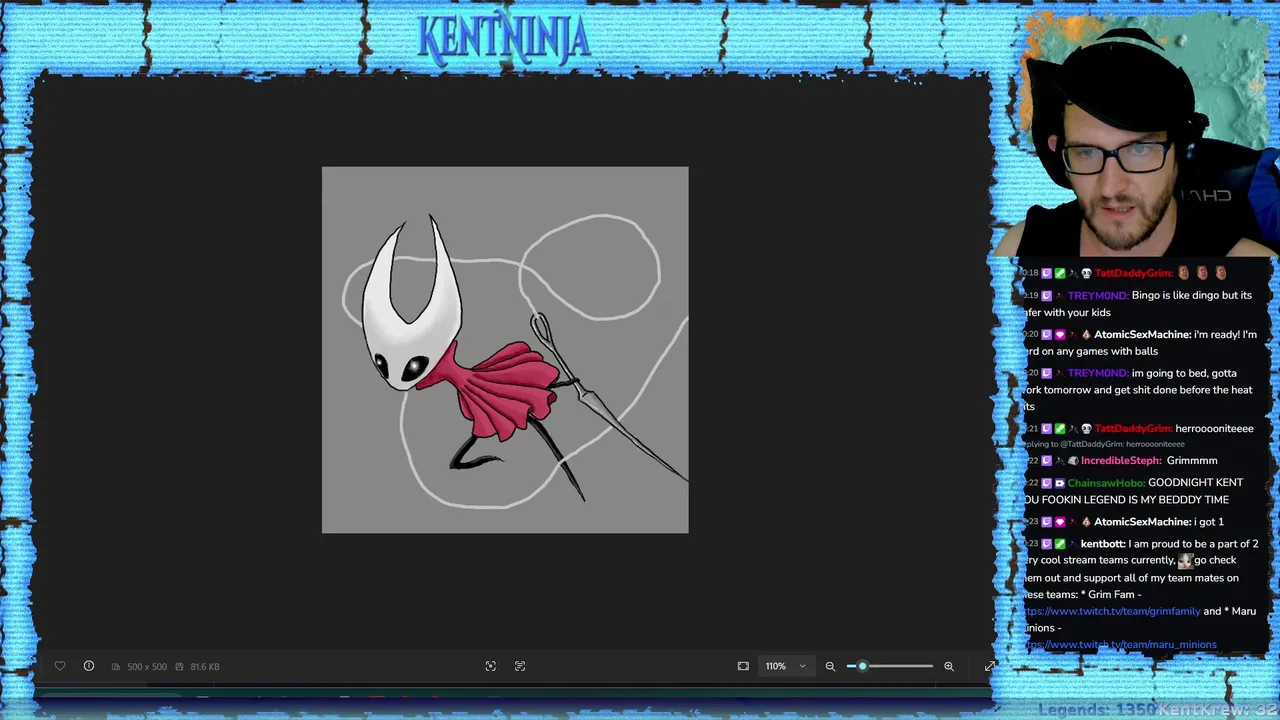Click IncredibleSteph username in chat

point(1121,460)
